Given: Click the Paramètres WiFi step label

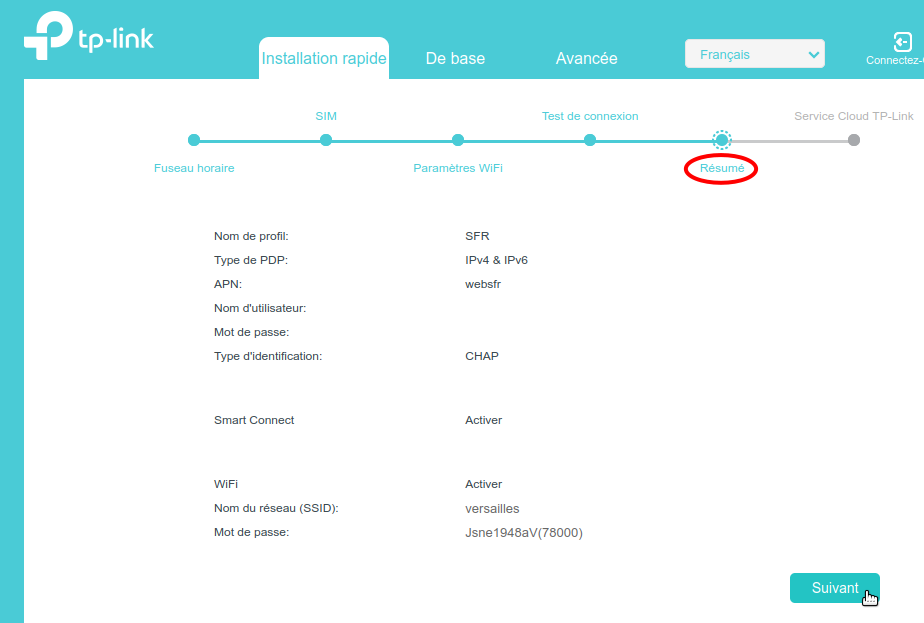Looking at the screenshot, I should (x=458, y=168).
